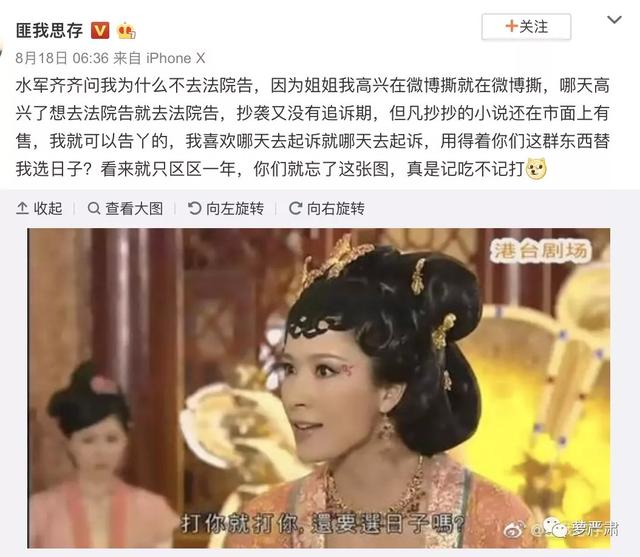Click the magnifier icon beside 查看大图
The width and height of the screenshot is (640, 557).
pyautogui.click(x=94, y=209)
